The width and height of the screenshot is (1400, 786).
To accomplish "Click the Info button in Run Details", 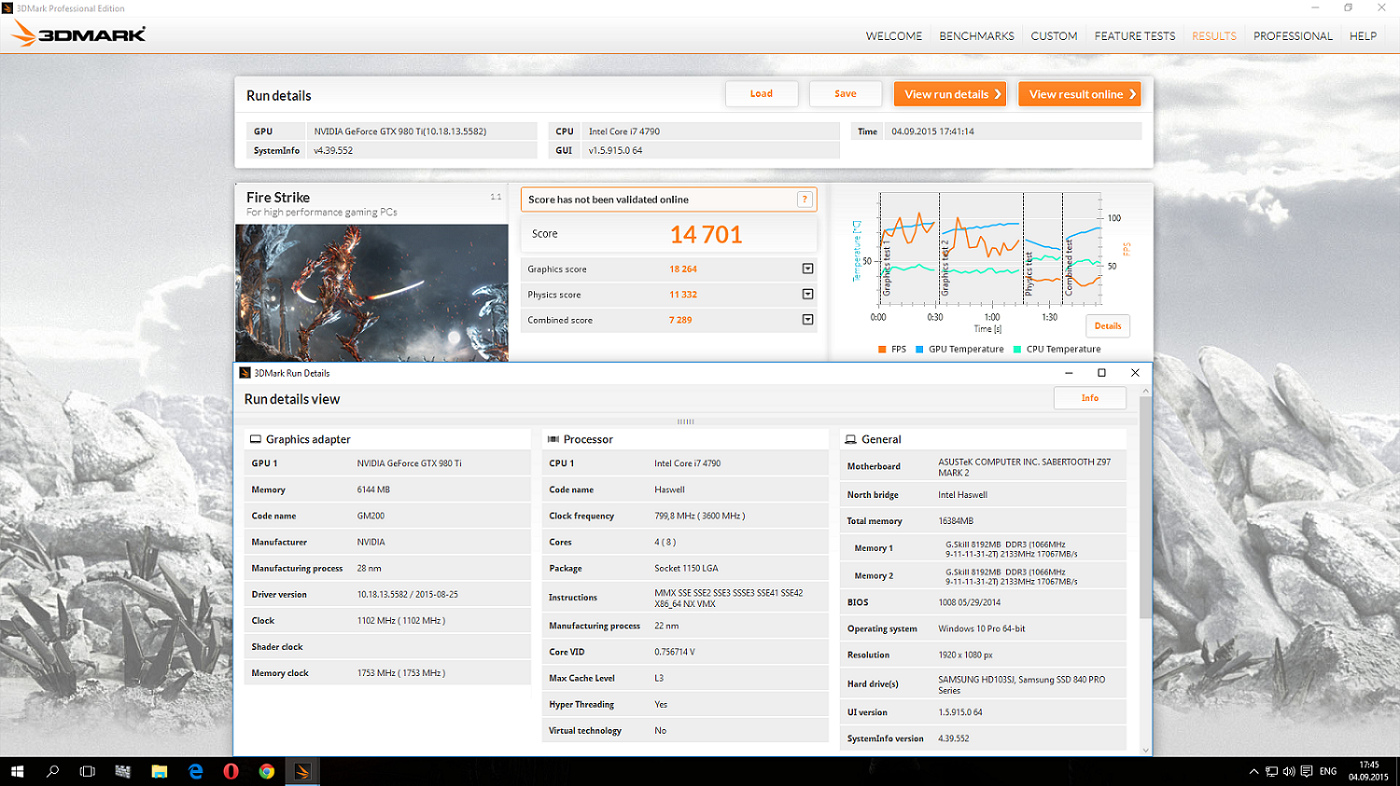I will [x=1090, y=398].
